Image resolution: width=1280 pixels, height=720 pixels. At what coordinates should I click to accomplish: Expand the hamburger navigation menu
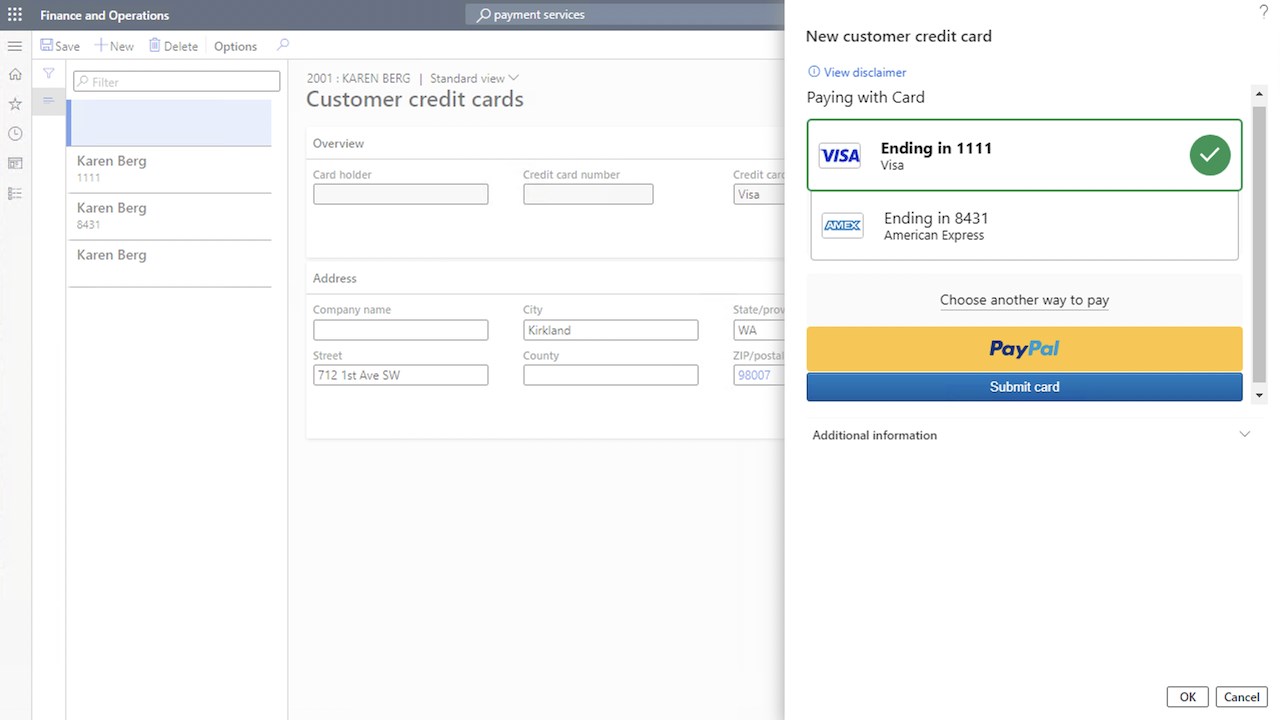pos(15,46)
